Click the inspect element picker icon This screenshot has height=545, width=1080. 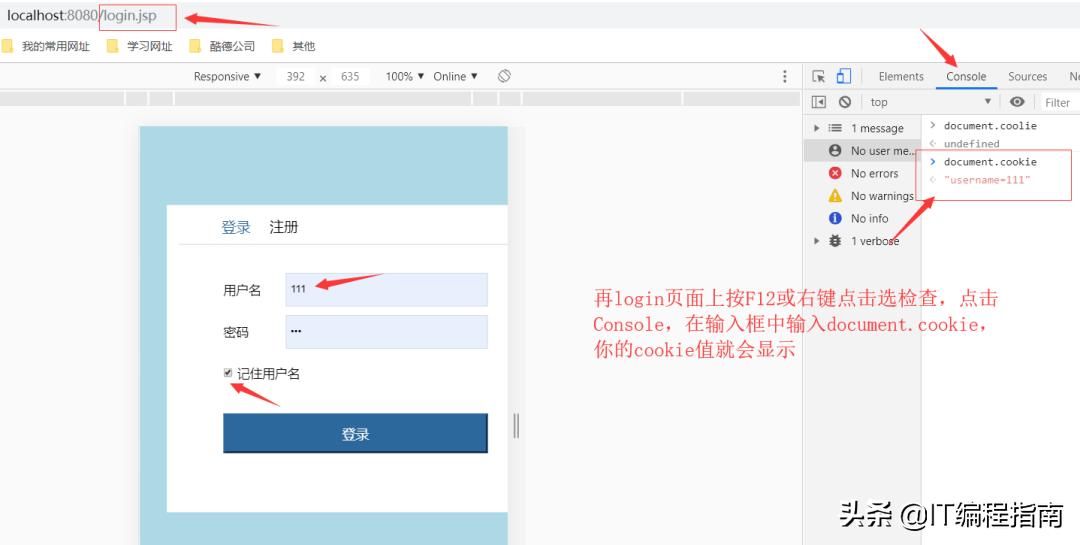coord(818,76)
